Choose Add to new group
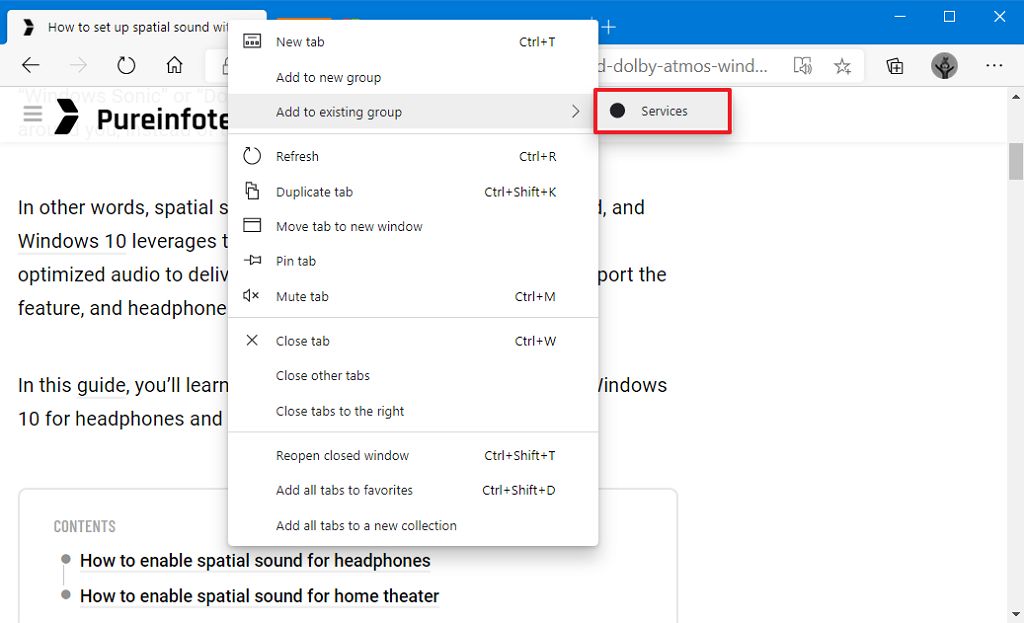The width and height of the screenshot is (1024, 623). 413,77
